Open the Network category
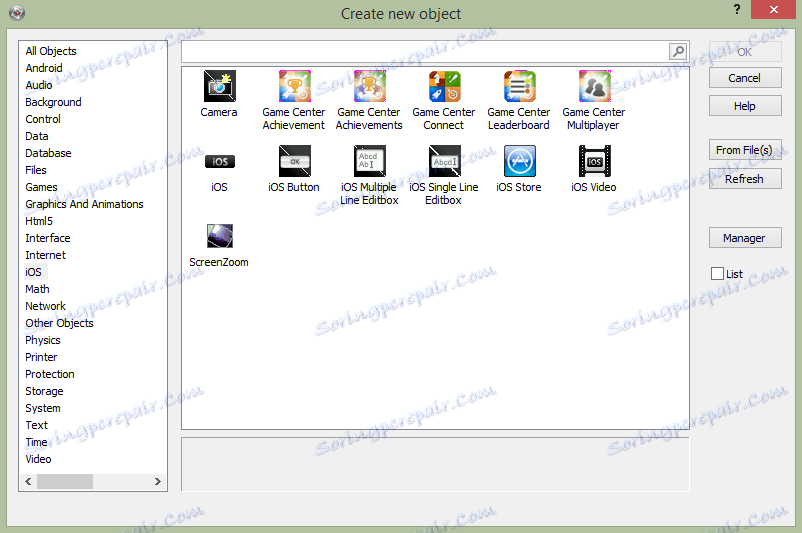The width and height of the screenshot is (802, 533). pos(46,306)
